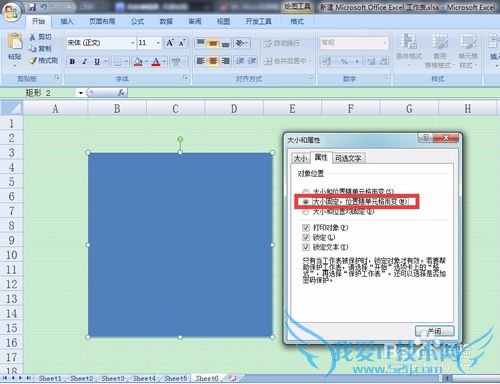500x384 pixels.
Task: Open the number format (常规) dropdown
Action: 385,43
